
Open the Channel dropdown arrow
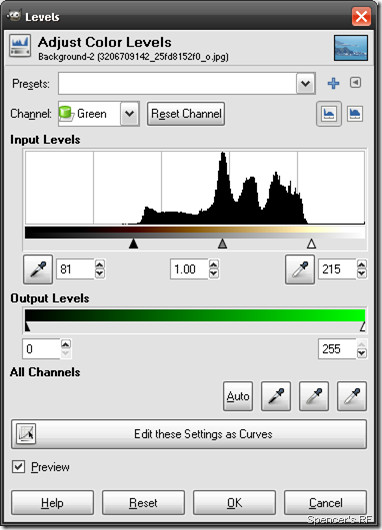130,114
